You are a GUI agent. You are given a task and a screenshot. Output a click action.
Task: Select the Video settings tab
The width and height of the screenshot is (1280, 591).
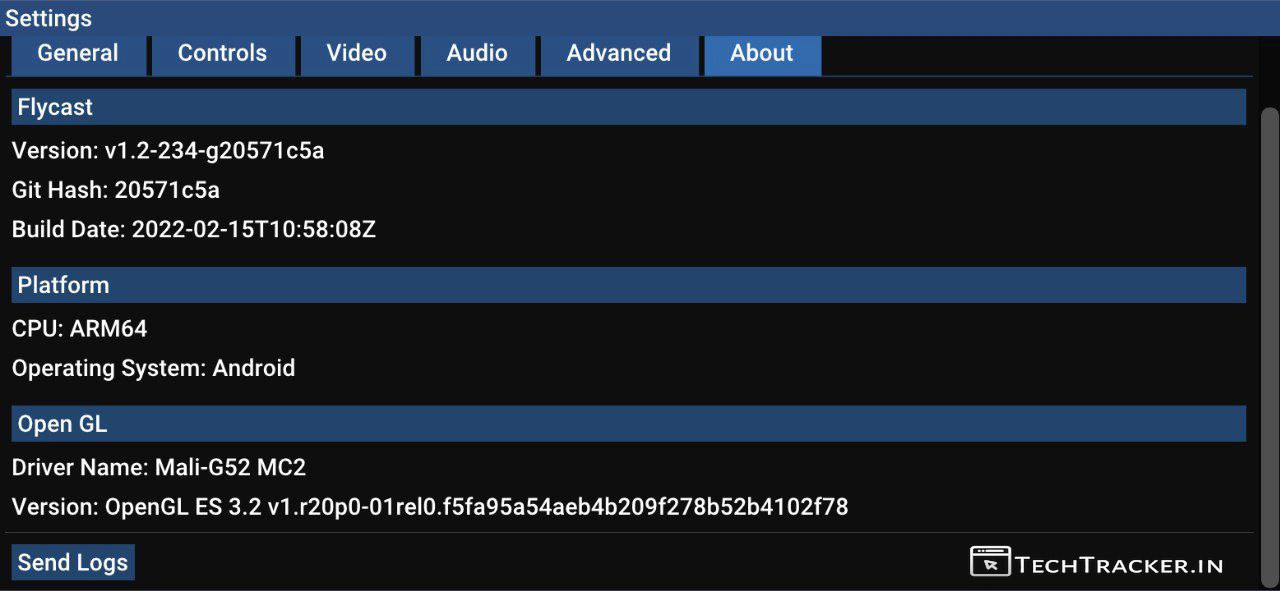[356, 54]
